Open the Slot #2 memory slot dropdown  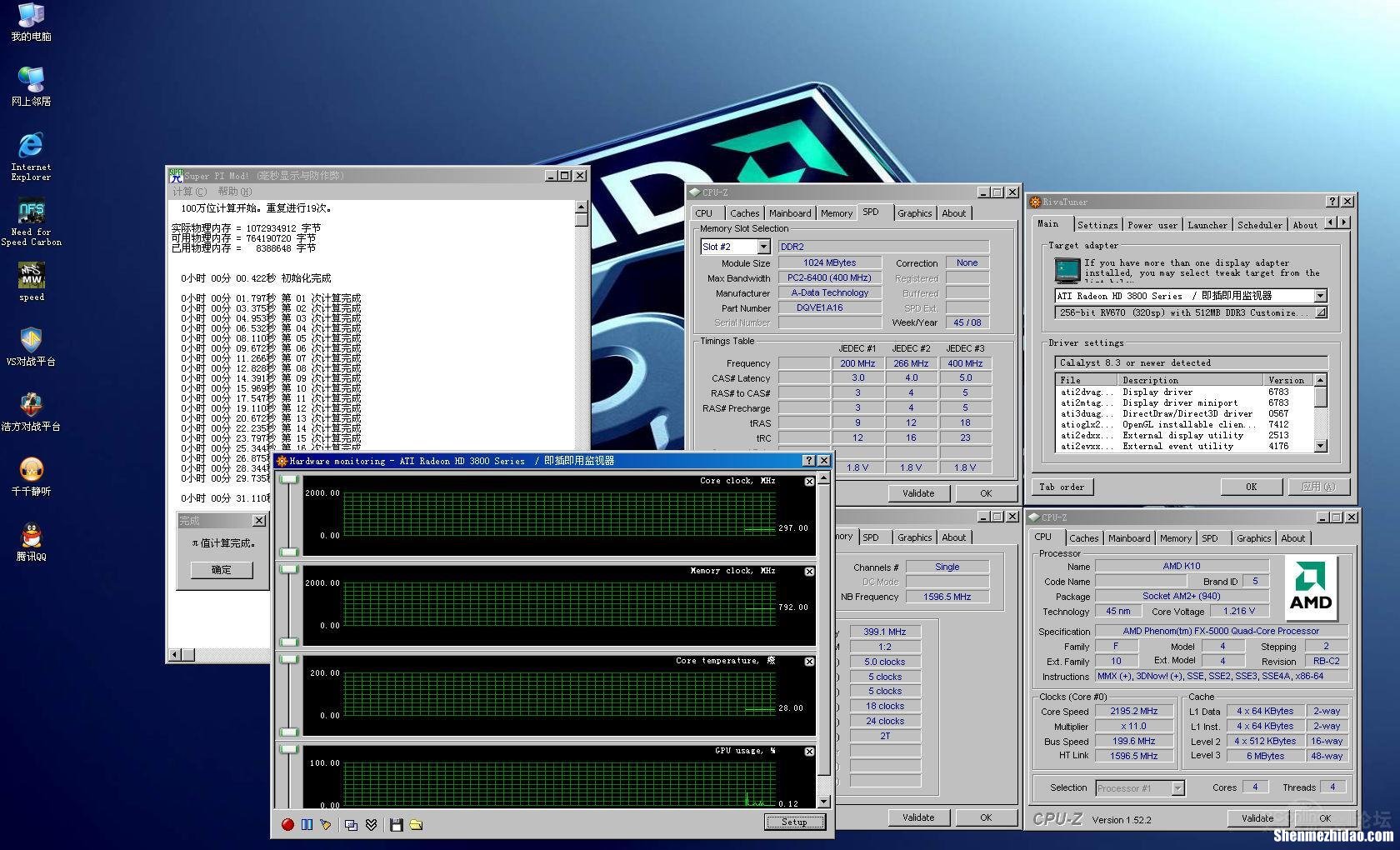click(x=763, y=247)
